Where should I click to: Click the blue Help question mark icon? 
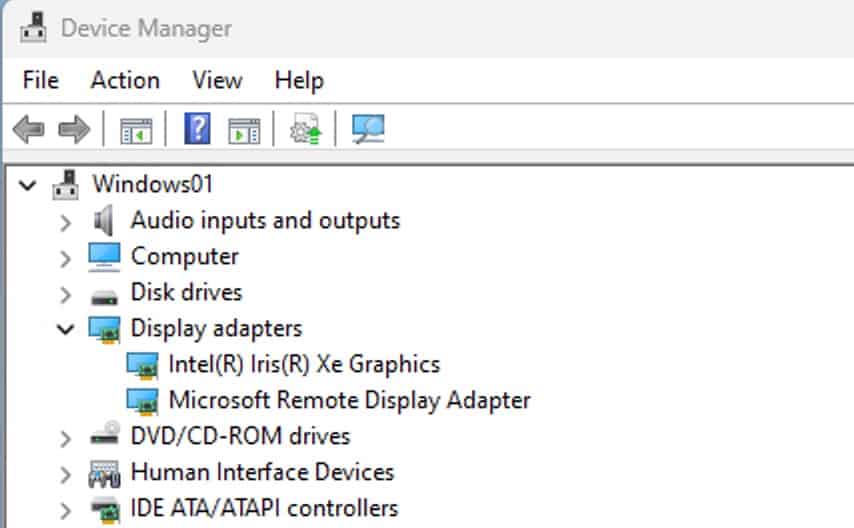point(198,129)
